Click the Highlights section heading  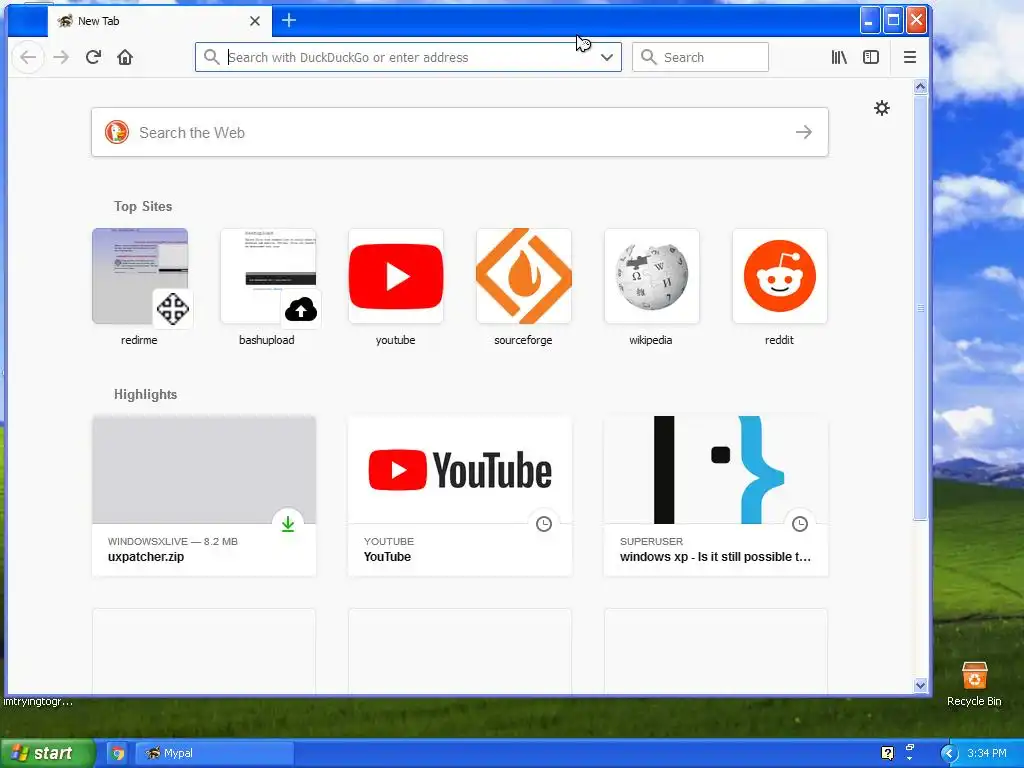click(146, 394)
